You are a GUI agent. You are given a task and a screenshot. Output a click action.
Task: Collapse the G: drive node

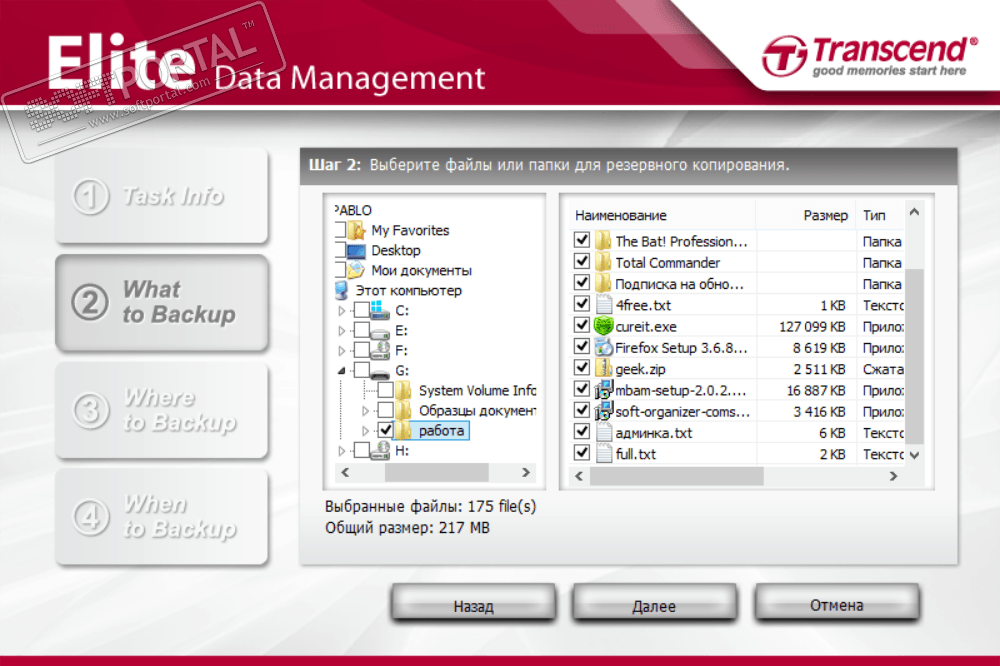342,371
